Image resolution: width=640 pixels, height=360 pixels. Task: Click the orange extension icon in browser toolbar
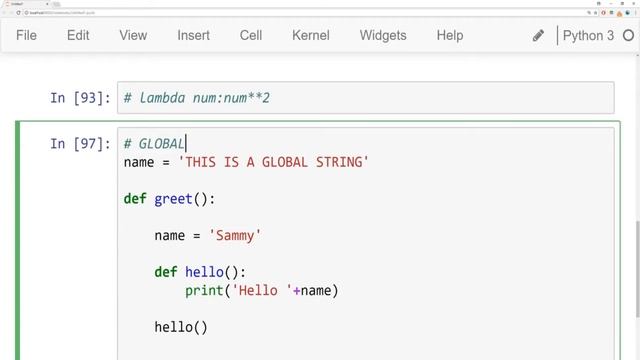click(619, 13)
